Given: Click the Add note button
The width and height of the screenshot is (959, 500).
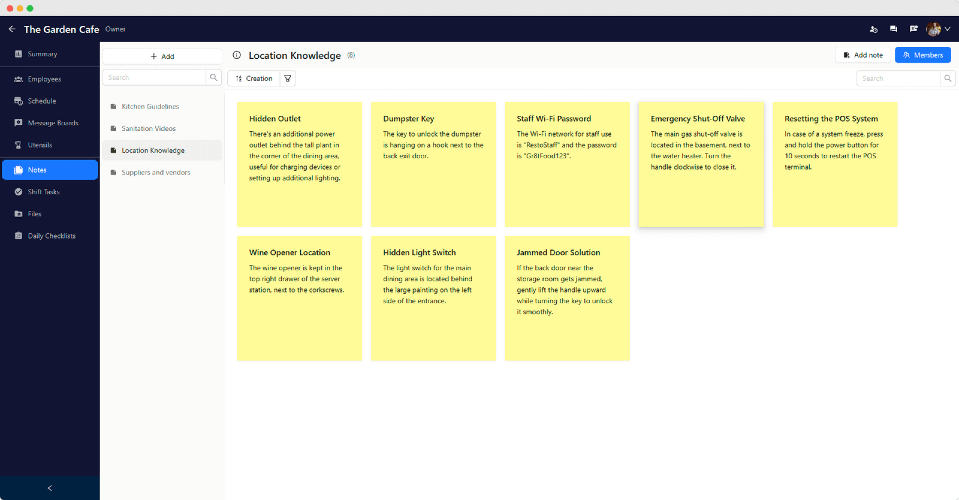Looking at the screenshot, I should click(x=863, y=55).
